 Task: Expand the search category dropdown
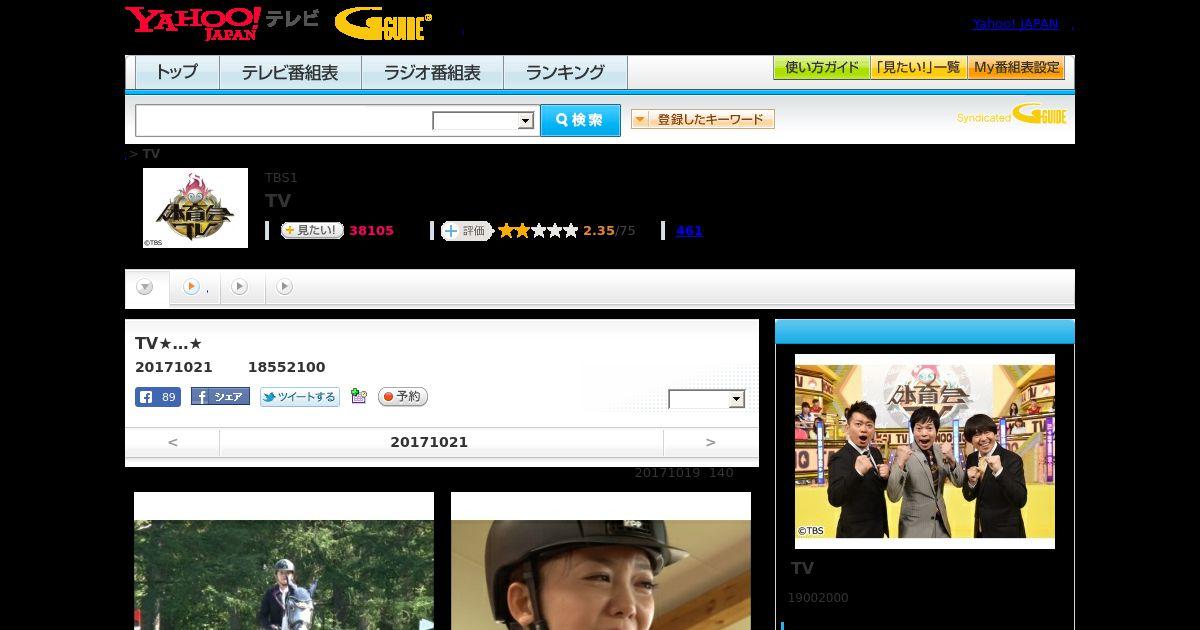click(x=484, y=121)
